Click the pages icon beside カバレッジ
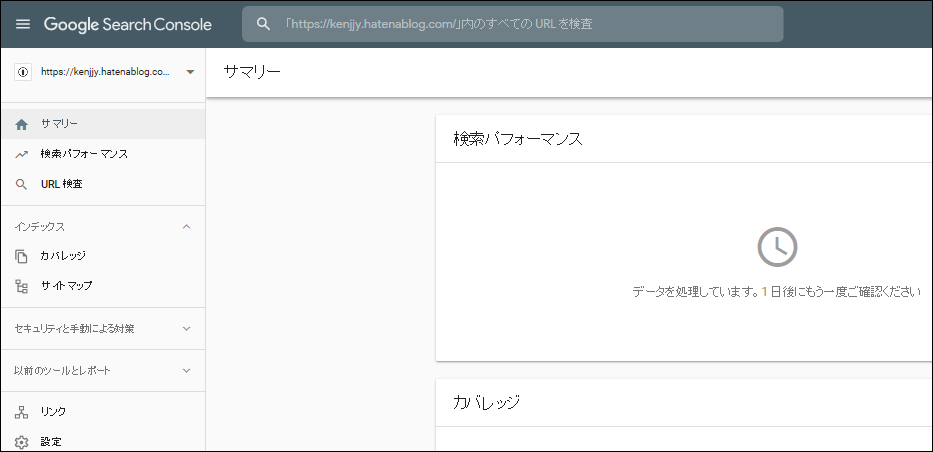 (21, 256)
